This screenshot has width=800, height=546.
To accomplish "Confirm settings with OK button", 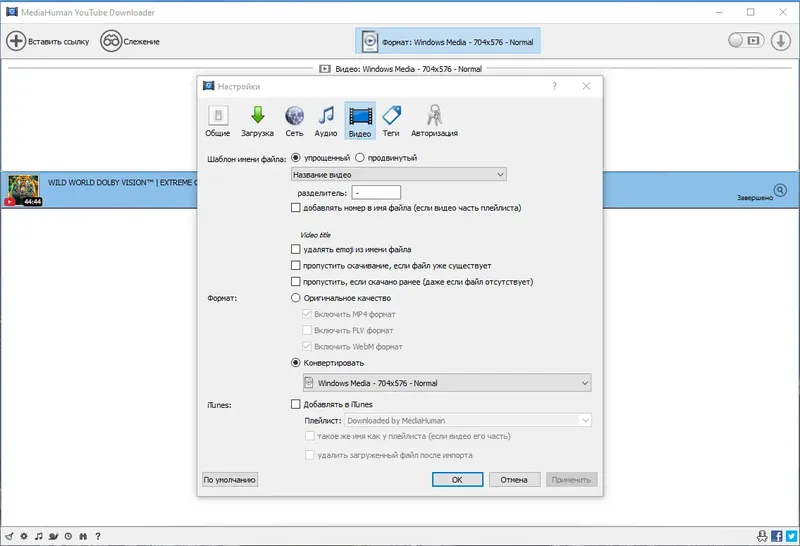I will (457, 480).
